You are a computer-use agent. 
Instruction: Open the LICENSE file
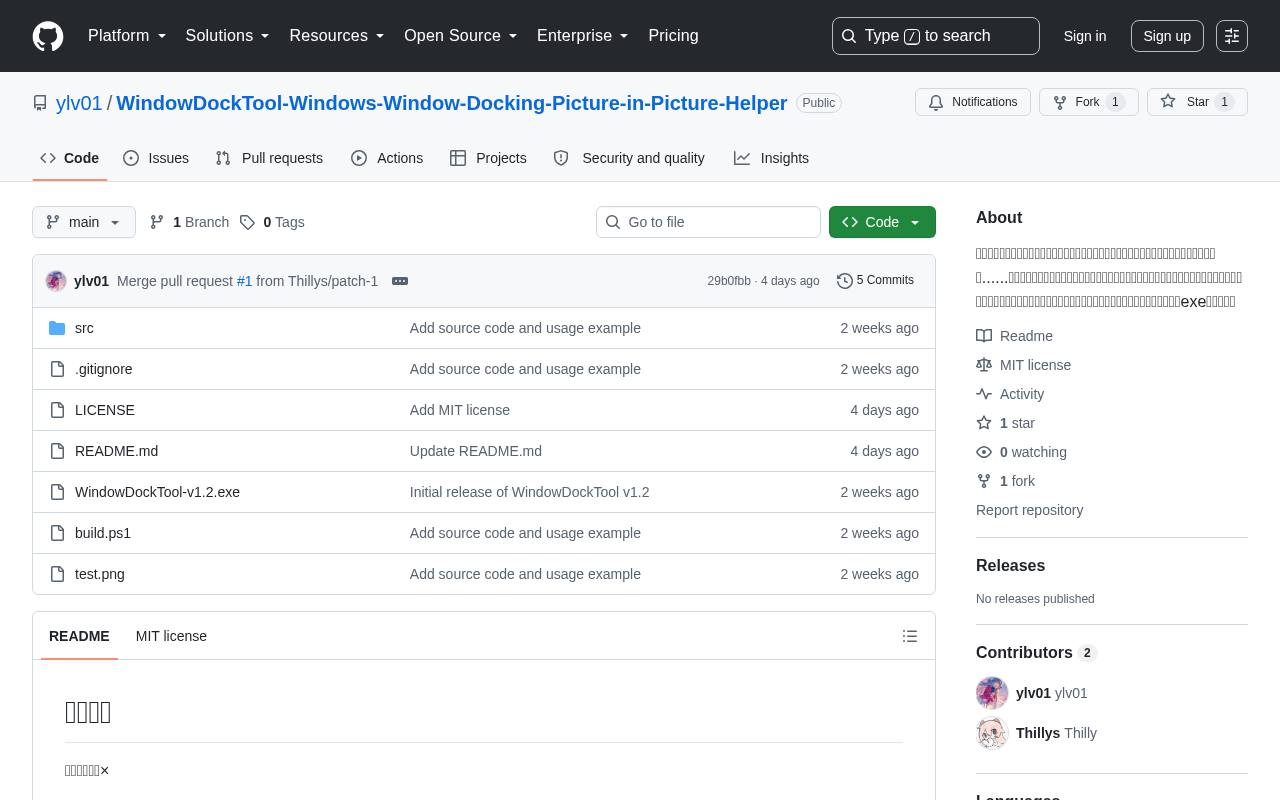(105, 410)
